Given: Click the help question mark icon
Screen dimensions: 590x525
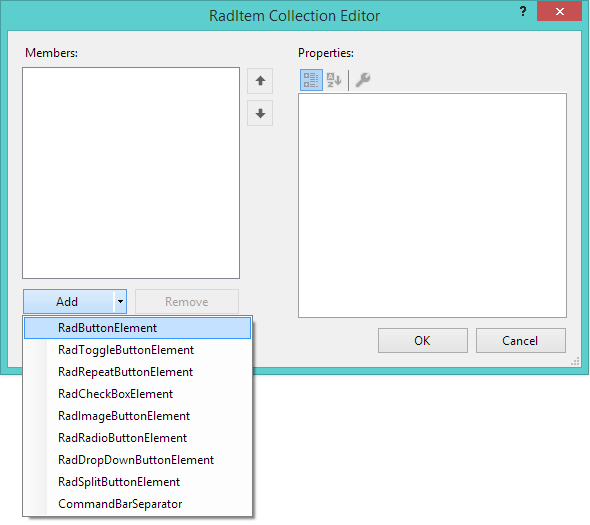Looking at the screenshot, I should pyautogui.click(x=523, y=12).
